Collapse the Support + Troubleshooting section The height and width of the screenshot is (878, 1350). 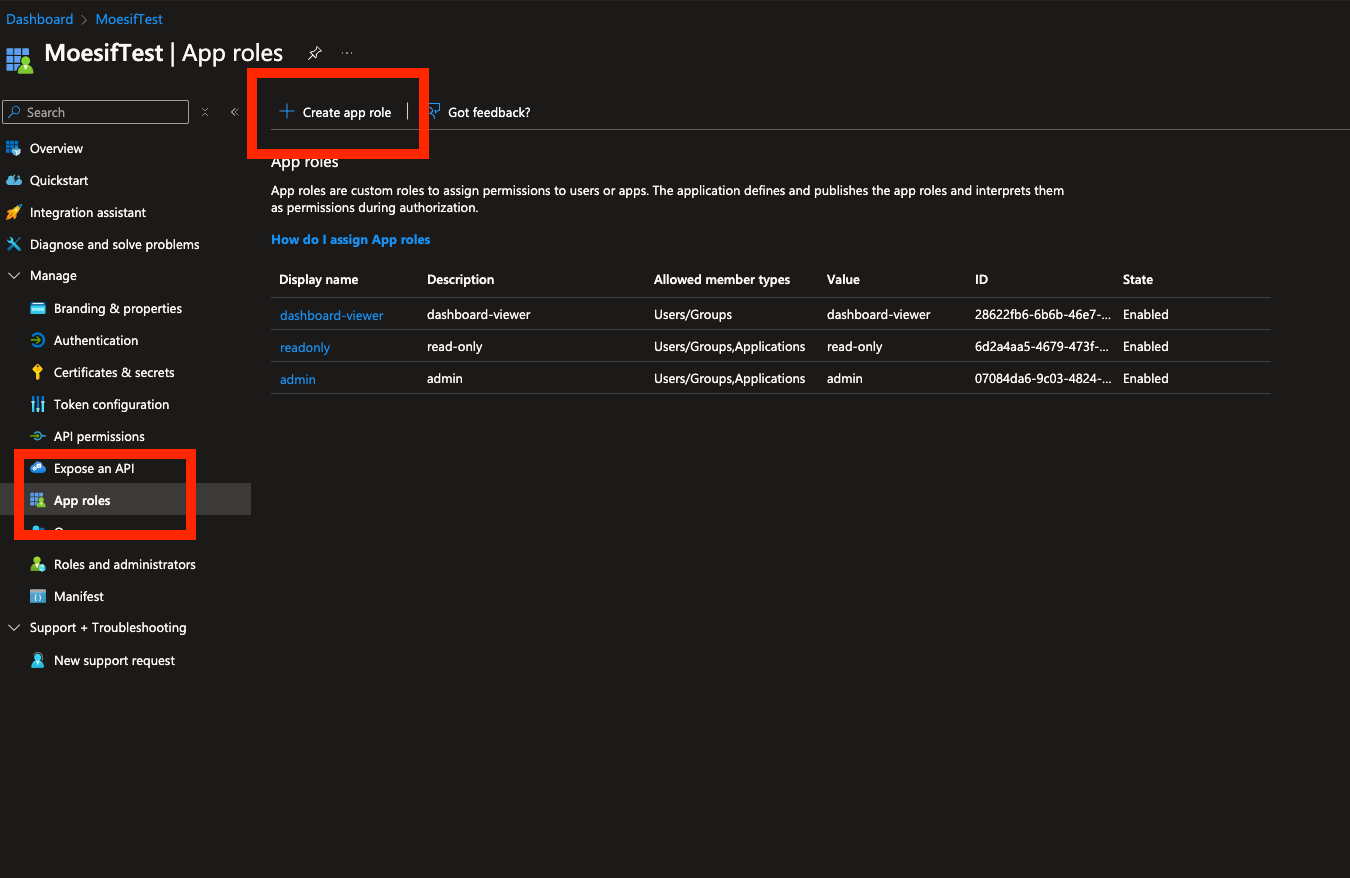13,628
